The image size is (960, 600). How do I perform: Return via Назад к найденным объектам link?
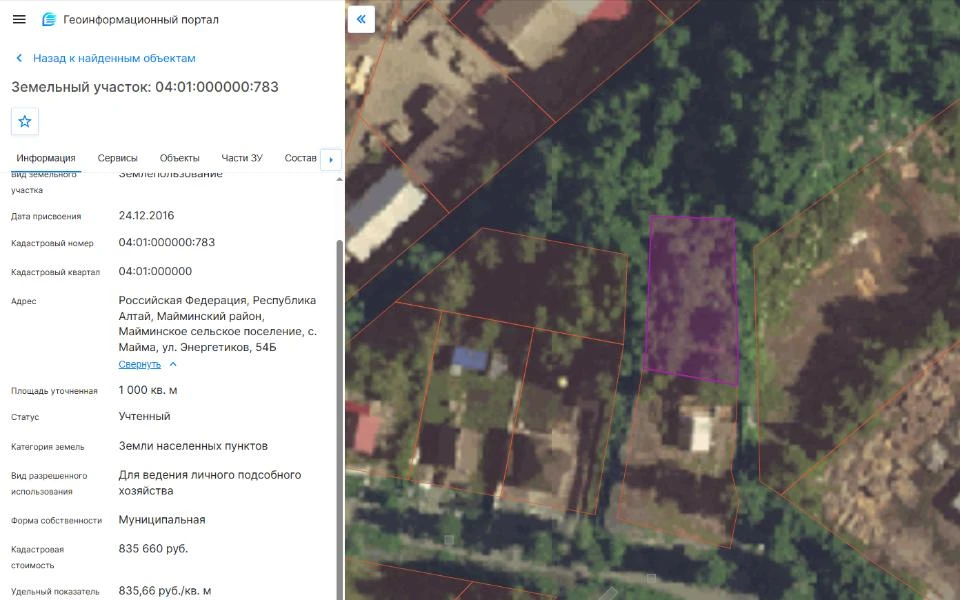pyautogui.click(x=114, y=58)
